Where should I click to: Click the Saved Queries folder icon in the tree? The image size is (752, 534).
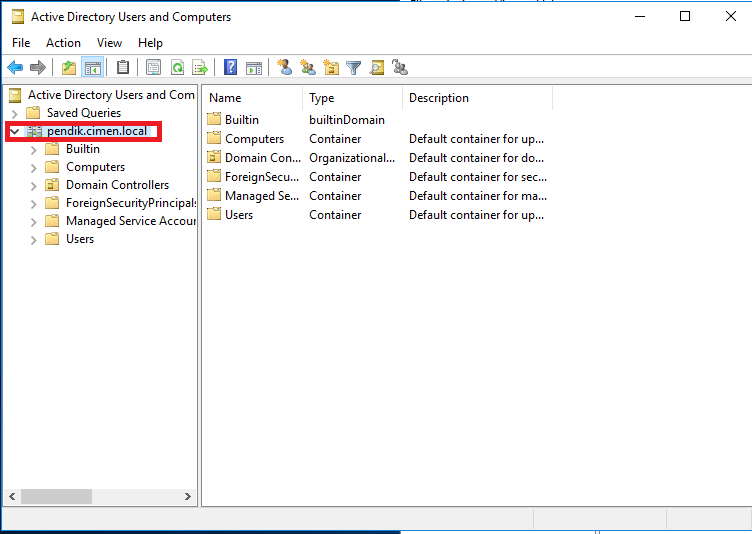[33, 113]
